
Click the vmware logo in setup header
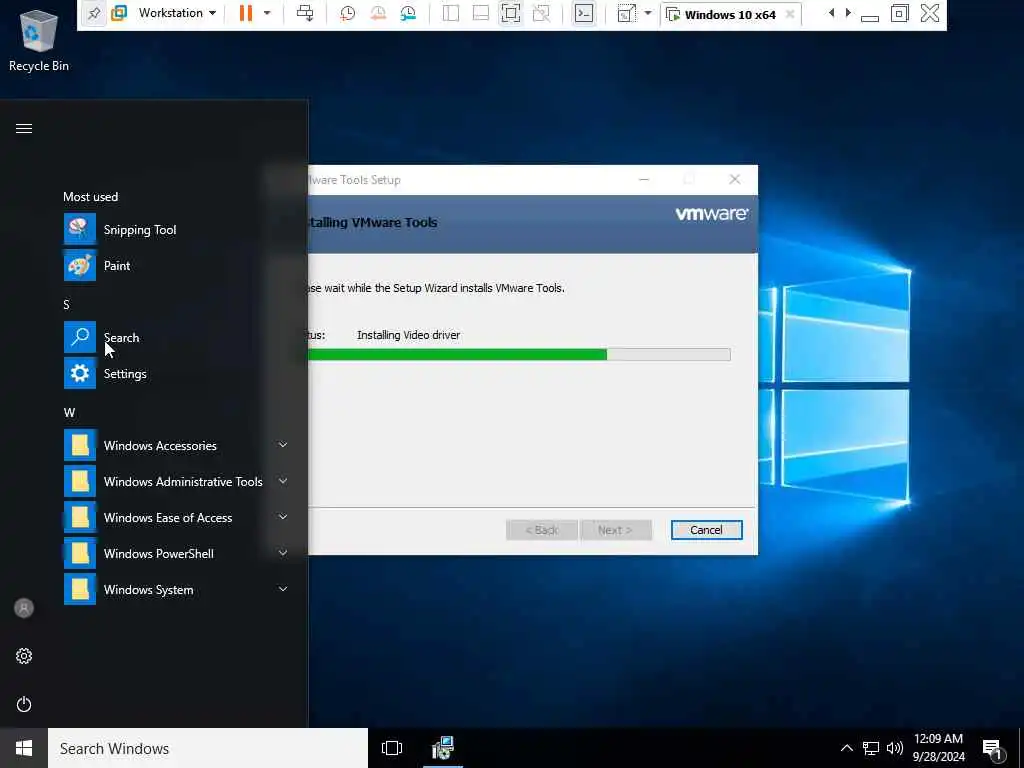click(x=712, y=214)
